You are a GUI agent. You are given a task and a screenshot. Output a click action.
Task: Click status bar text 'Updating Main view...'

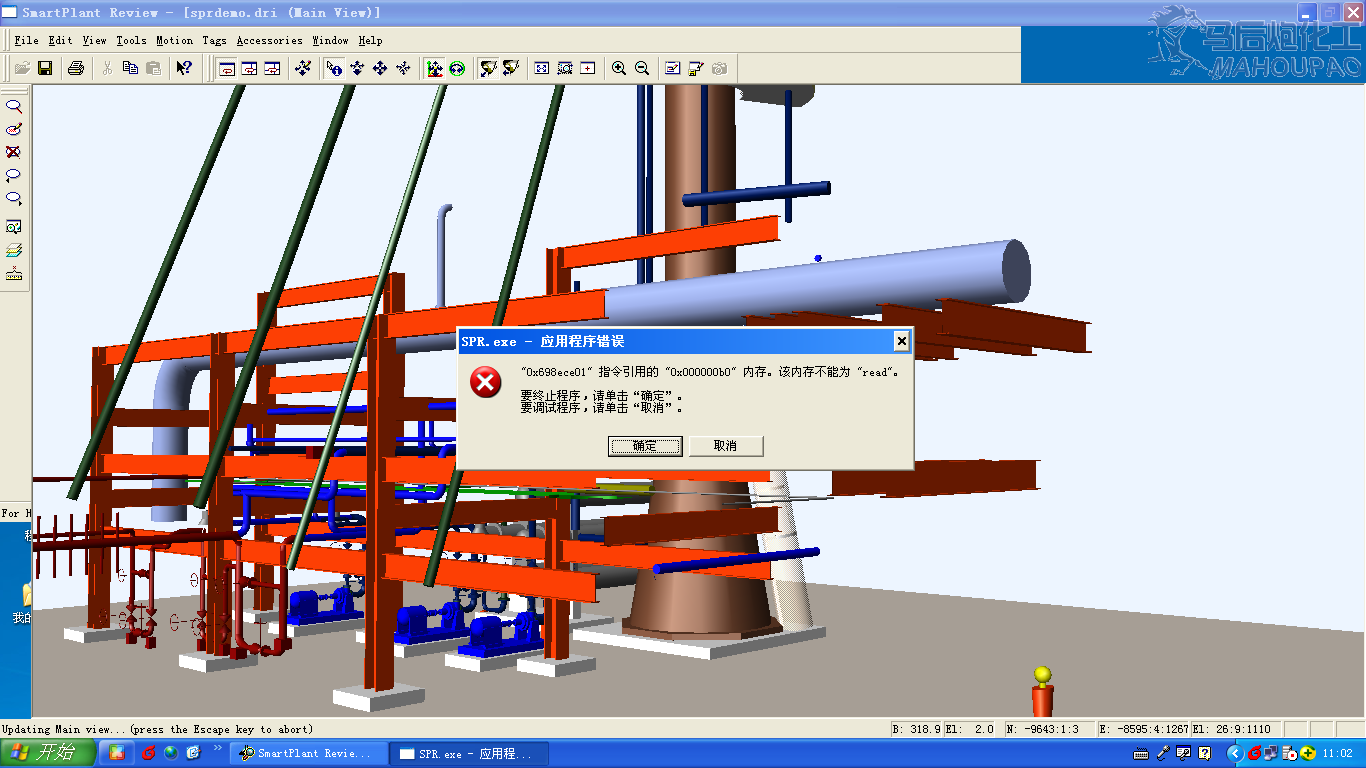(157, 729)
